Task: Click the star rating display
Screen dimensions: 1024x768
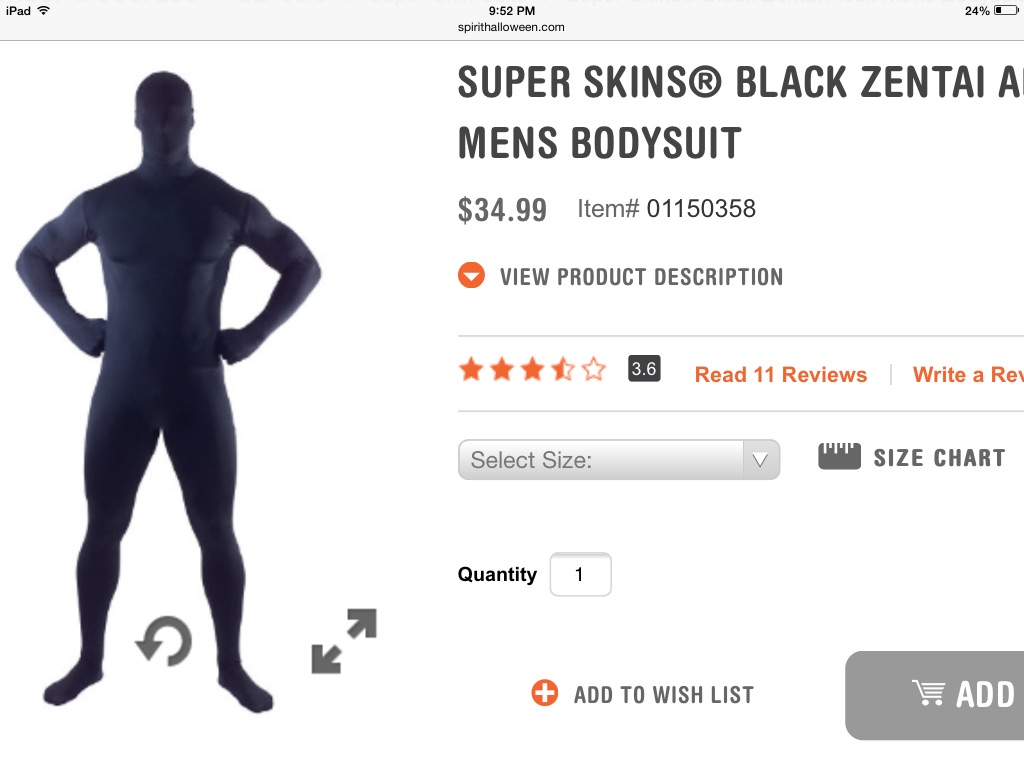Action: (532, 370)
